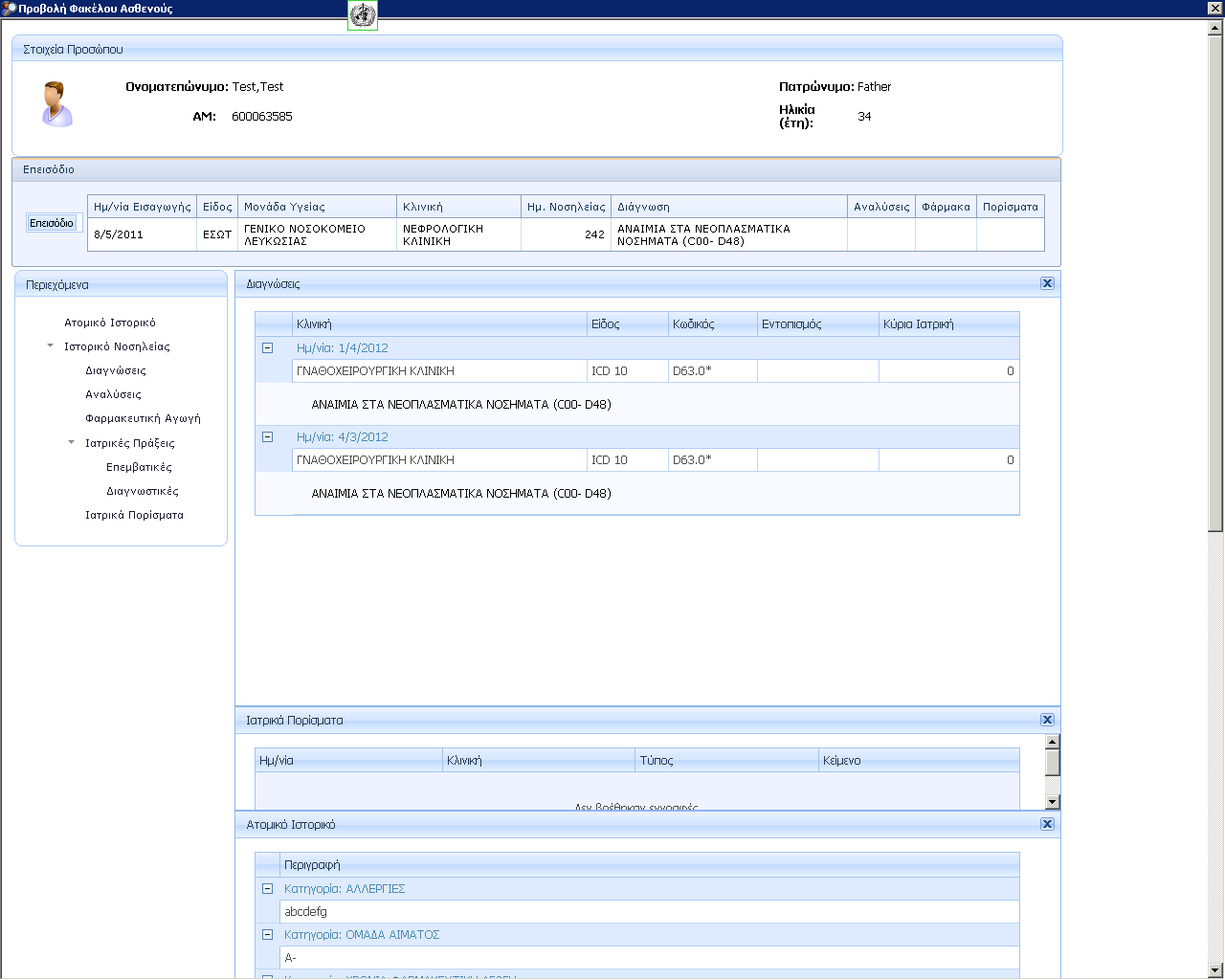Viewport: 1225px width, 980px height.
Task: Click Κλινική header in diagnoses grid
Action: point(439,324)
